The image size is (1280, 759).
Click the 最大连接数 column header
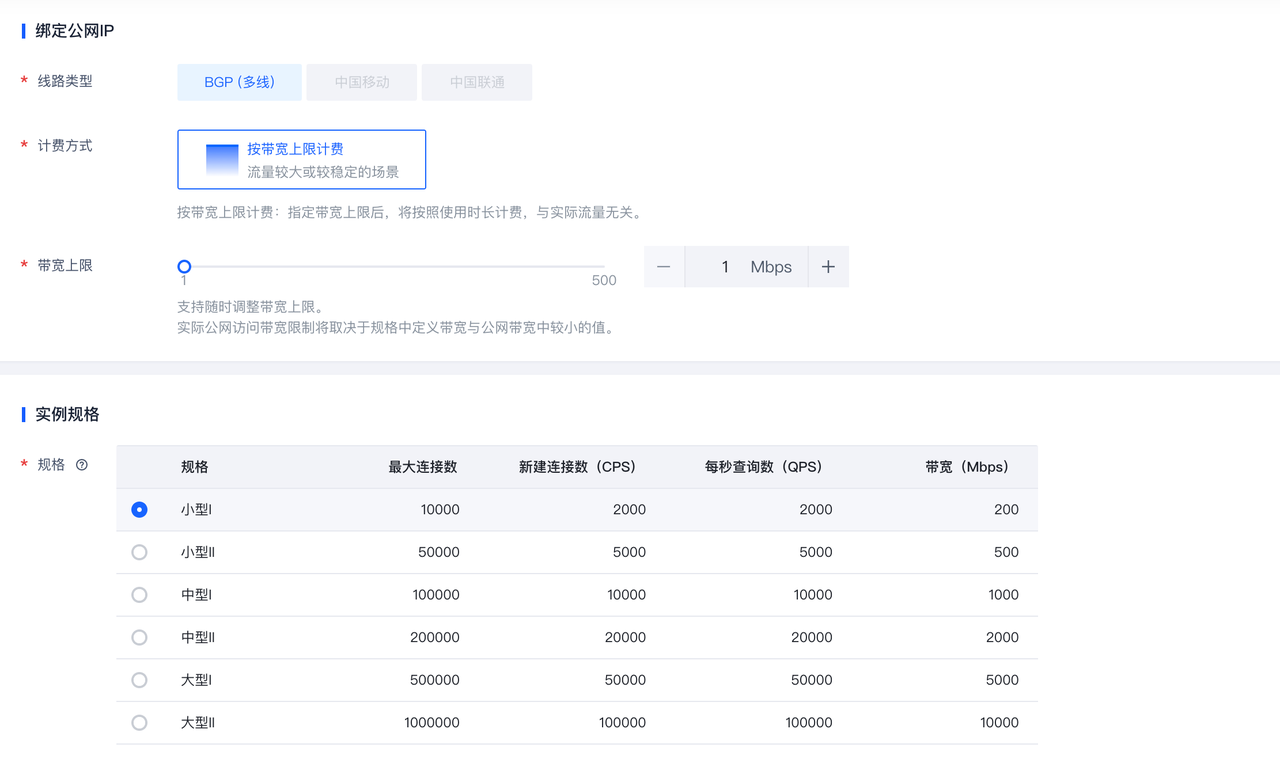coord(423,467)
